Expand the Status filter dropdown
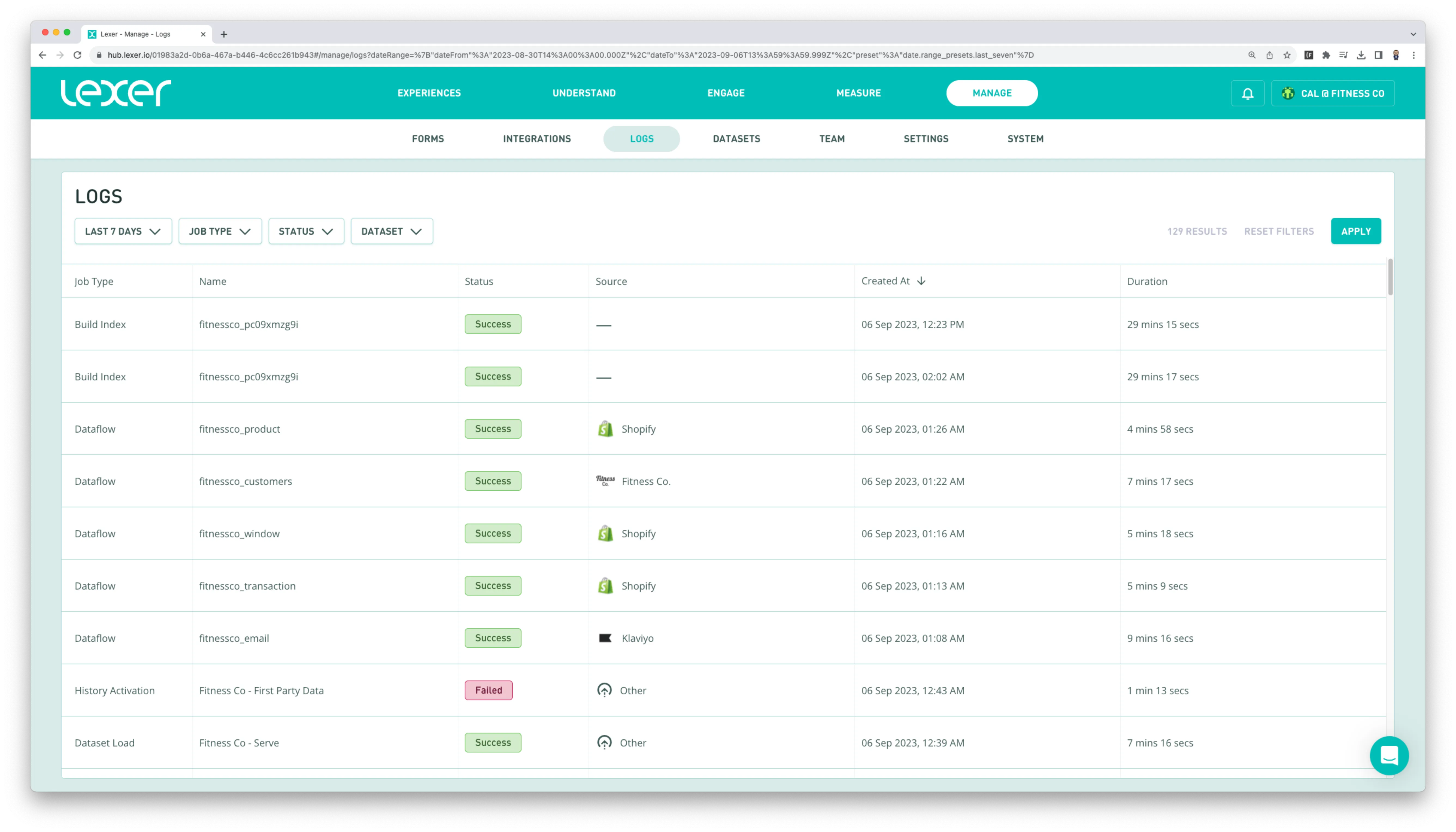The height and width of the screenshot is (832, 1456). 306,231
